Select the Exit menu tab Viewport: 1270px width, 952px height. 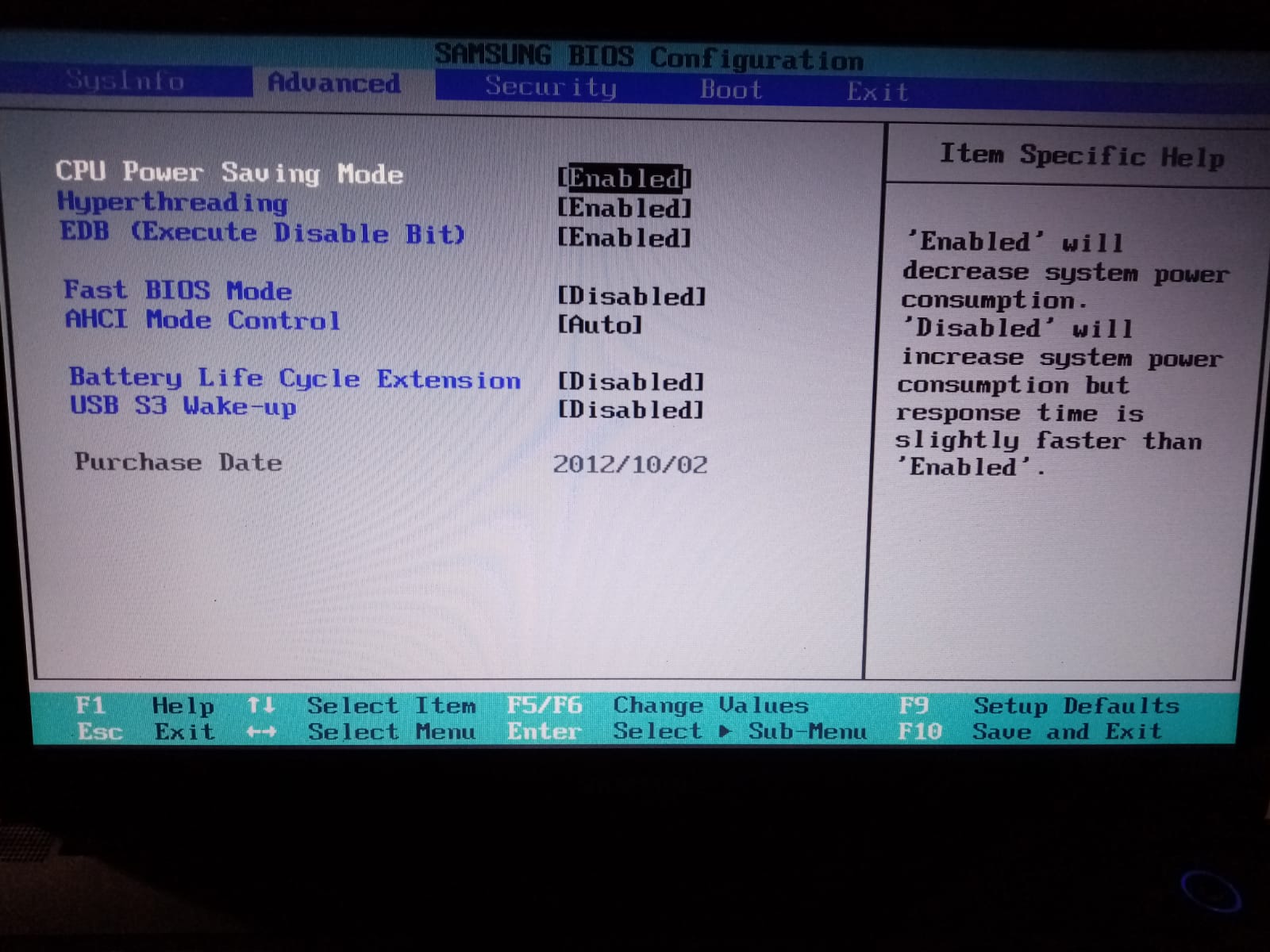876,92
